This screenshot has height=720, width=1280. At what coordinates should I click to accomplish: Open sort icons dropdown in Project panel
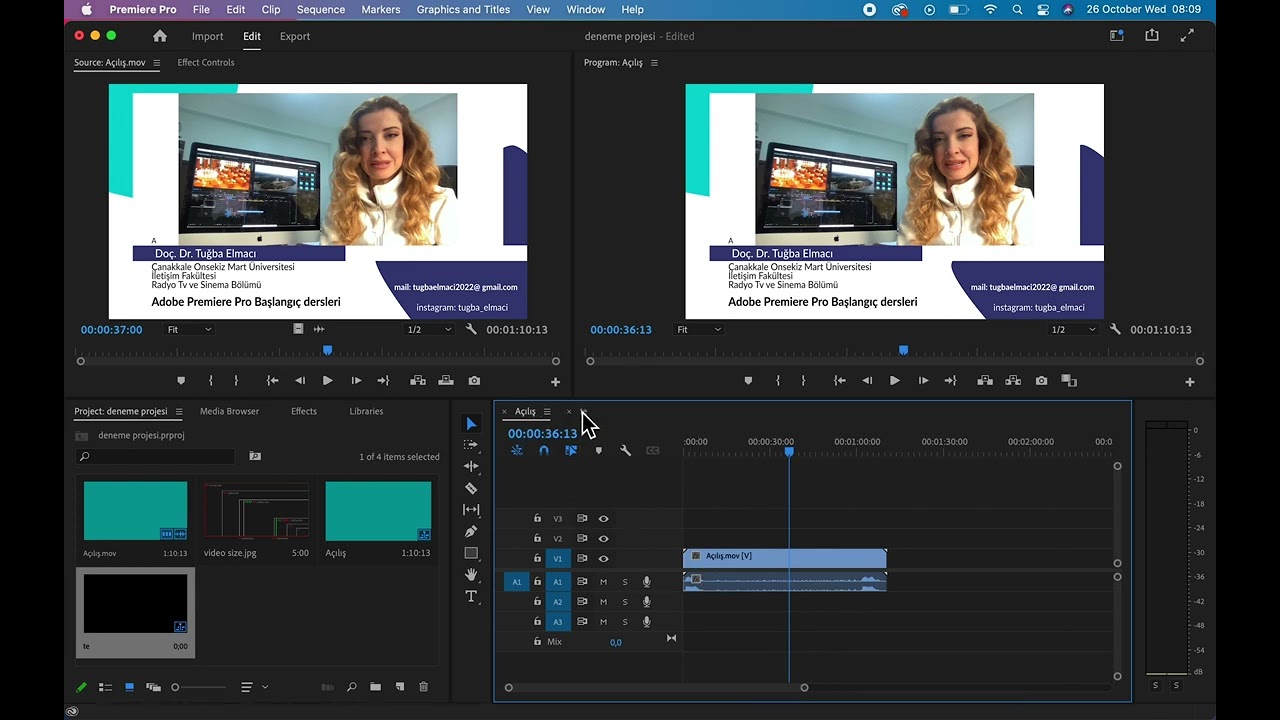(254, 687)
